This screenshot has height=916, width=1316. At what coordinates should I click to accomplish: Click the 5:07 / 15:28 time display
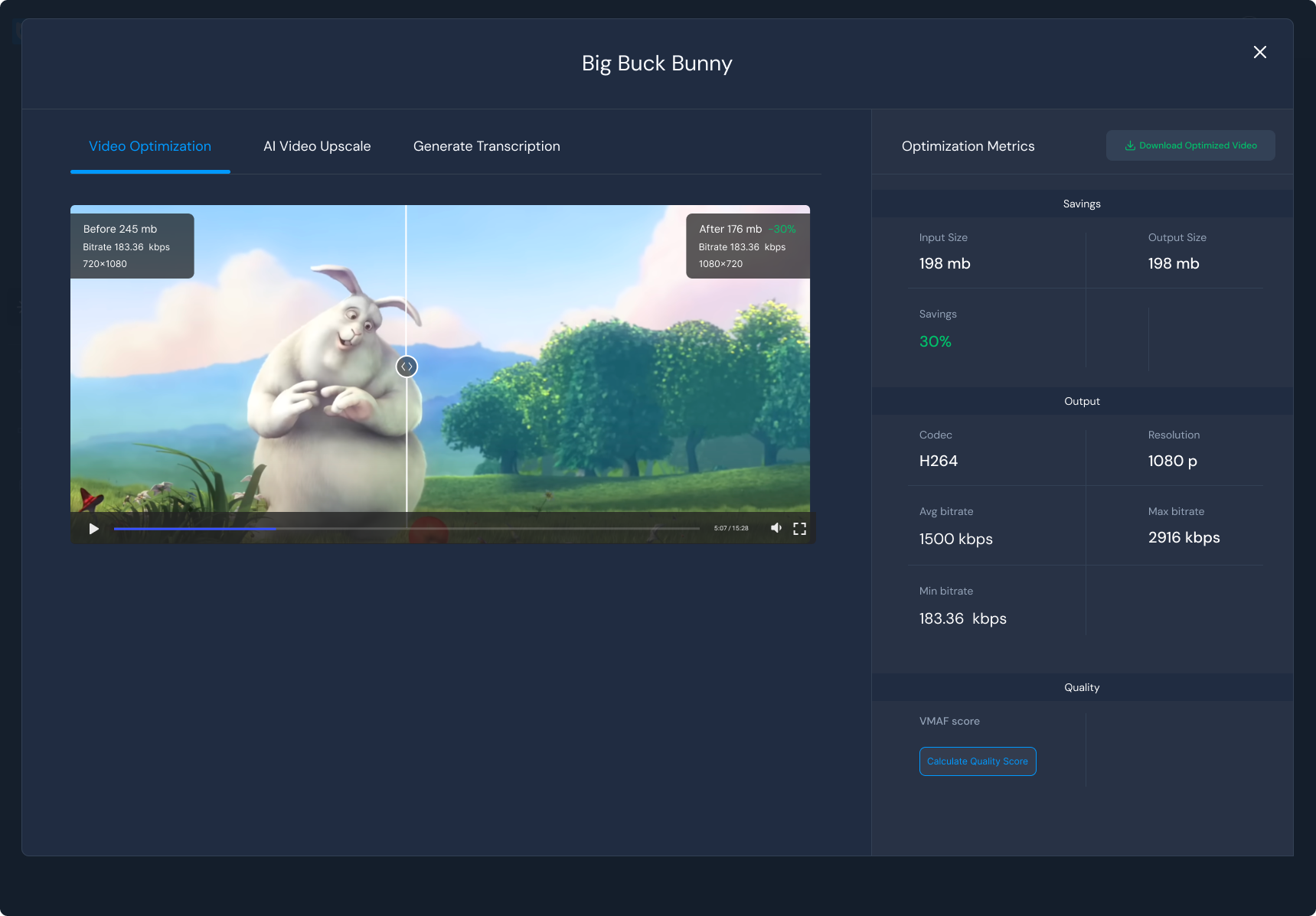click(730, 528)
